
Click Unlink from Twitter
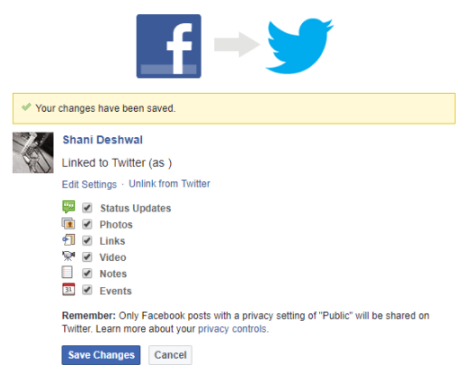point(169,184)
